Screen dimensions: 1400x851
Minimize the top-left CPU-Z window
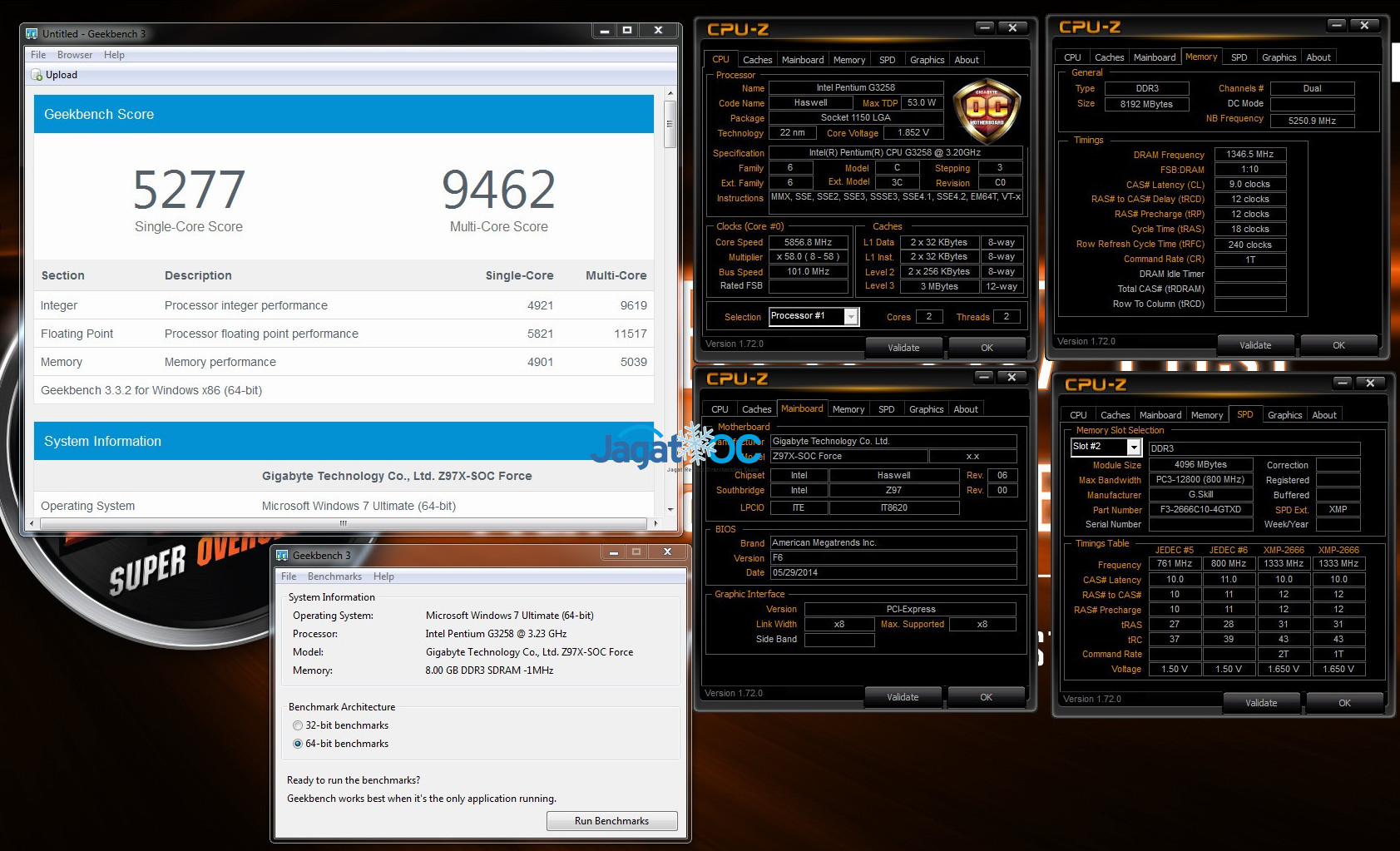984,27
